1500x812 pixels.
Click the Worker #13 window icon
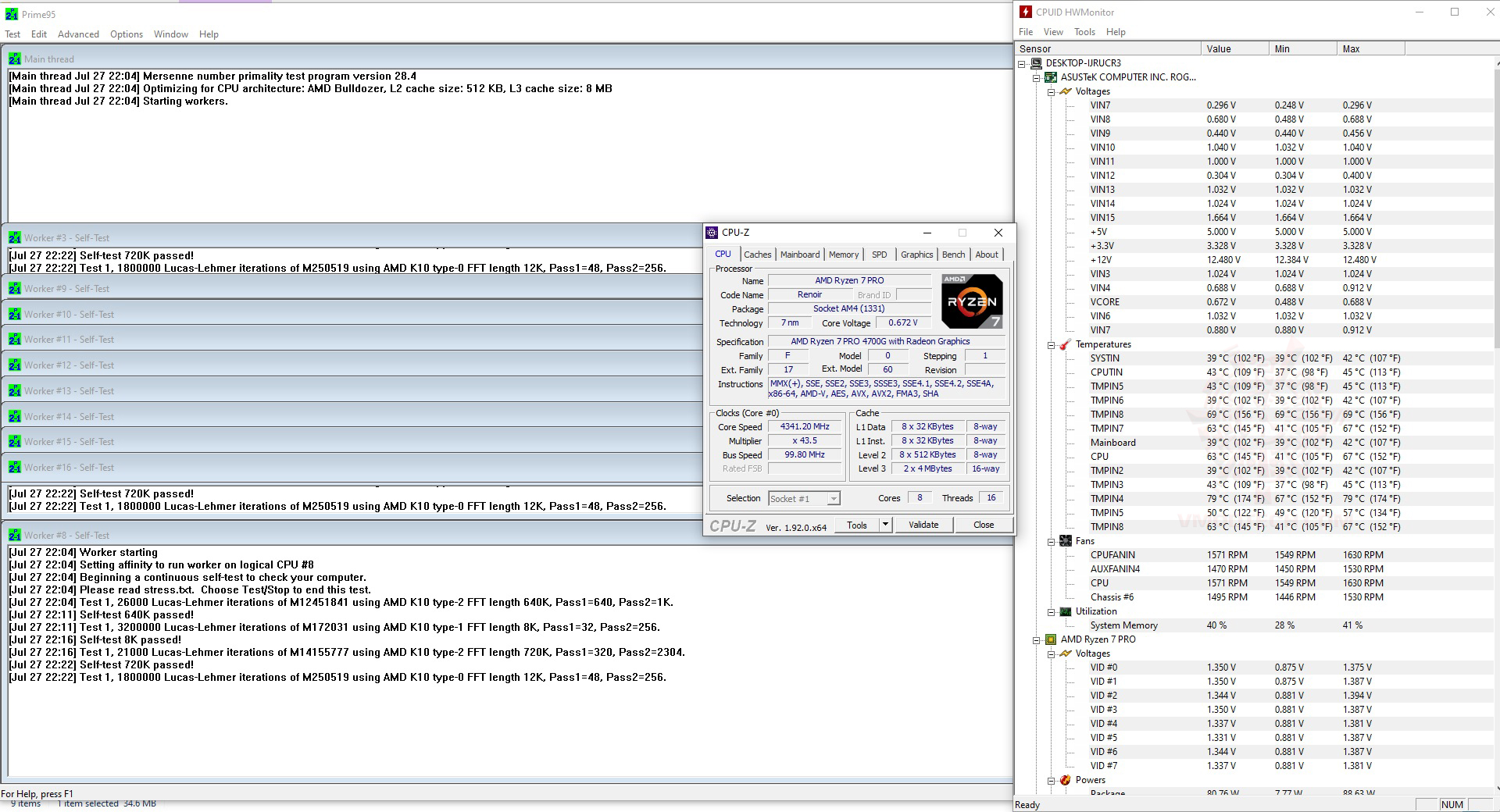(x=15, y=390)
